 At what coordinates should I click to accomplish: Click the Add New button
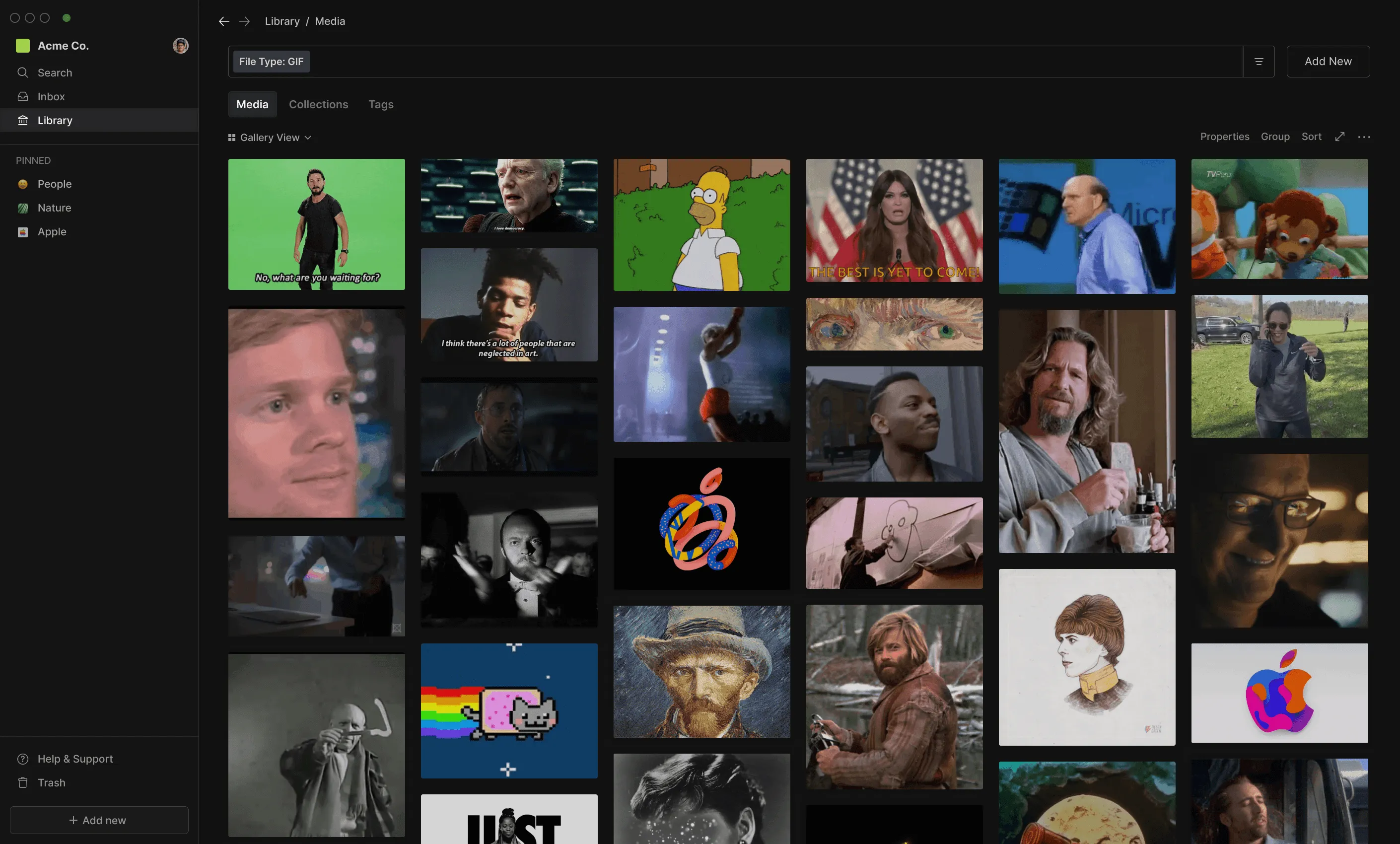tap(1328, 62)
